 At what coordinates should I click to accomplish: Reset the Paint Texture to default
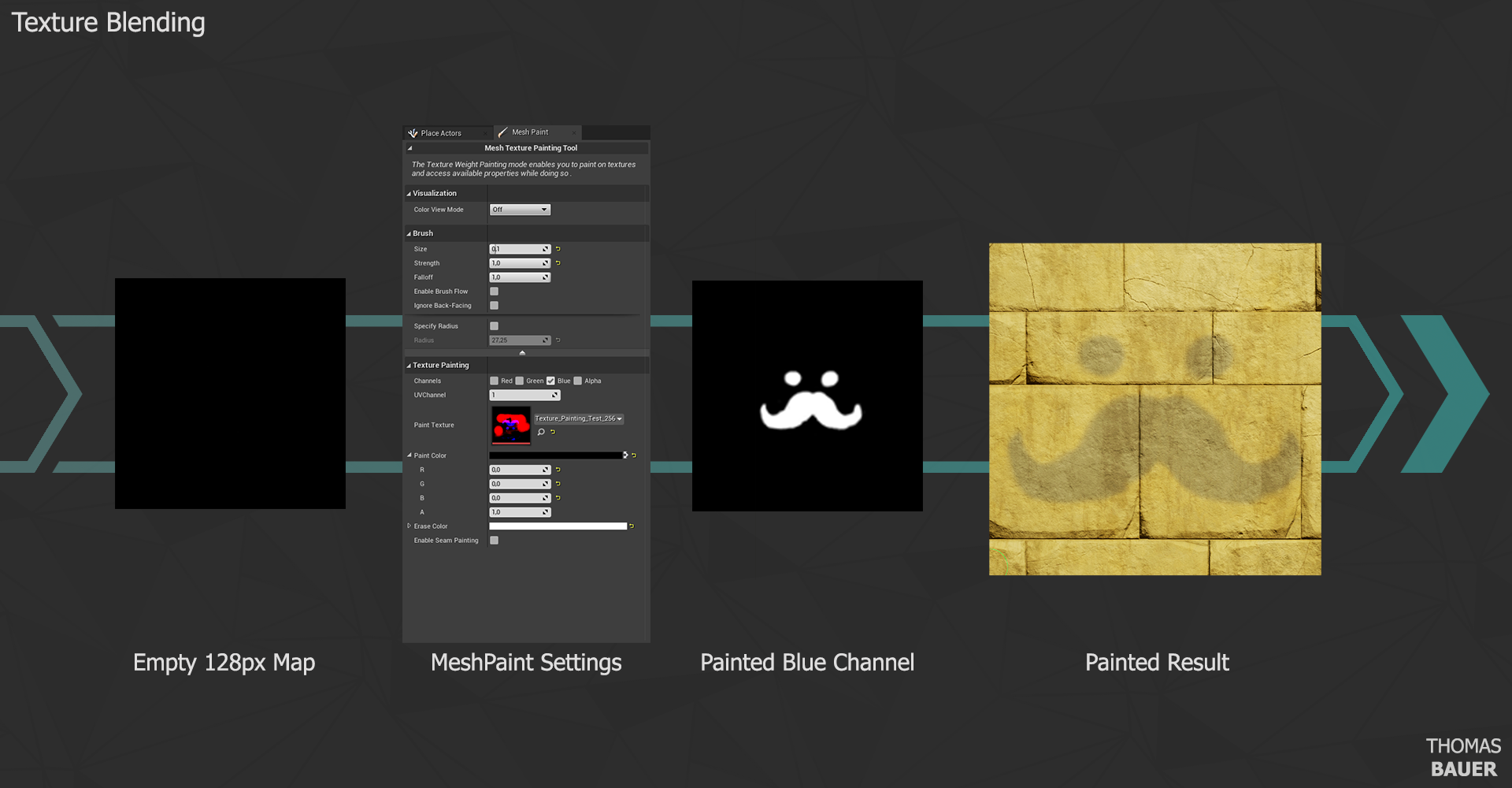pos(553,432)
